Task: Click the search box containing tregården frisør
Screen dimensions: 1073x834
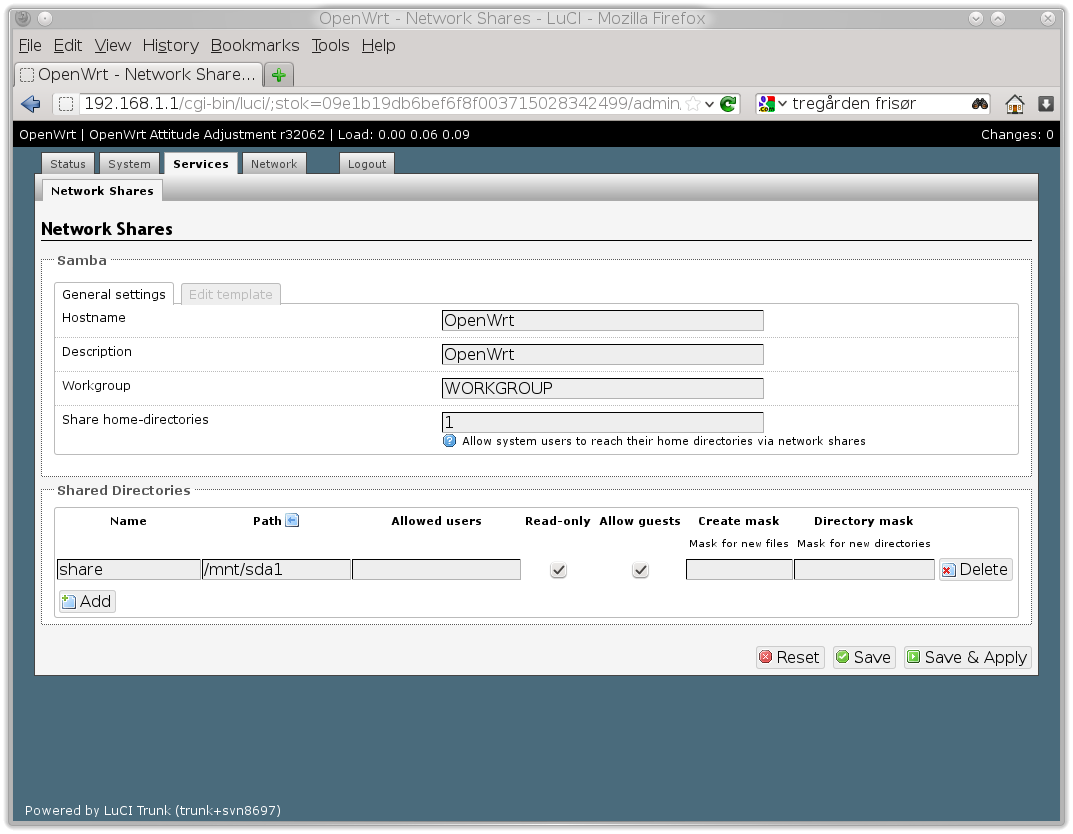Action: click(x=879, y=104)
